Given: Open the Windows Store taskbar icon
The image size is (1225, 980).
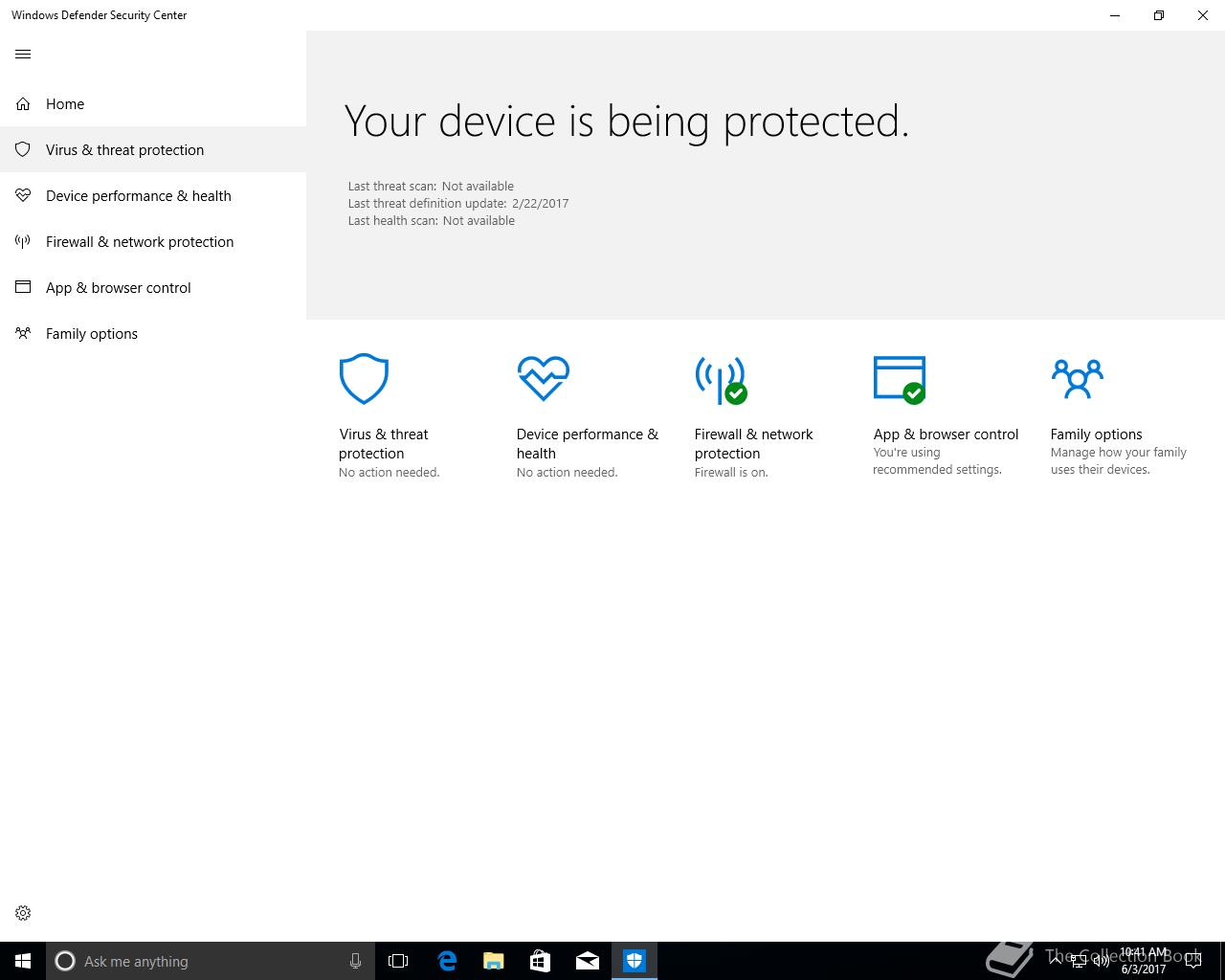Looking at the screenshot, I should coord(541,961).
